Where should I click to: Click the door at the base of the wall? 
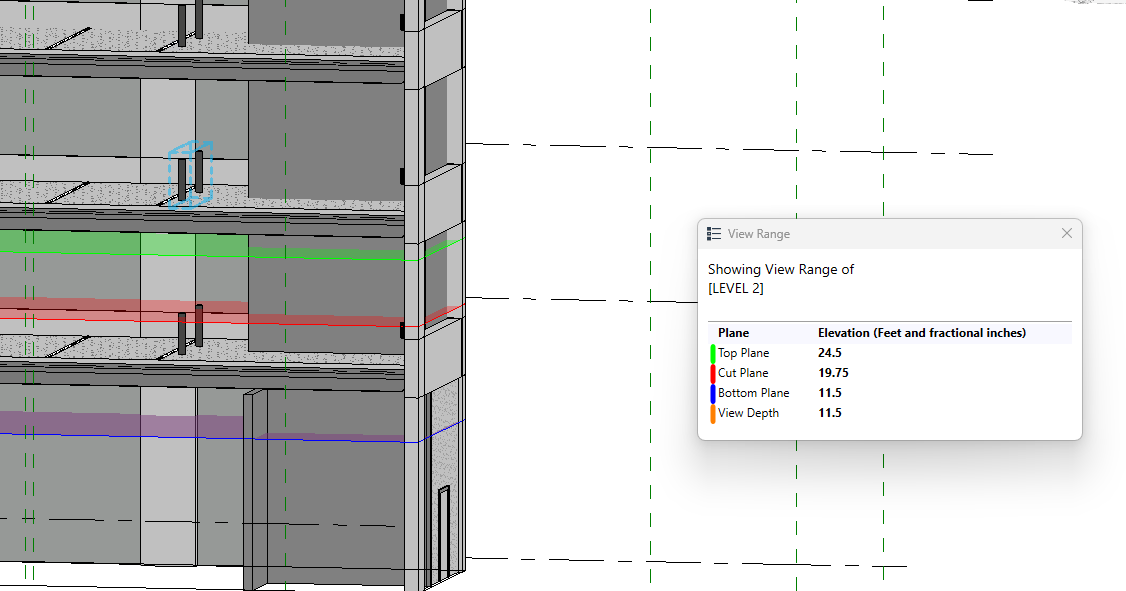click(443, 530)
